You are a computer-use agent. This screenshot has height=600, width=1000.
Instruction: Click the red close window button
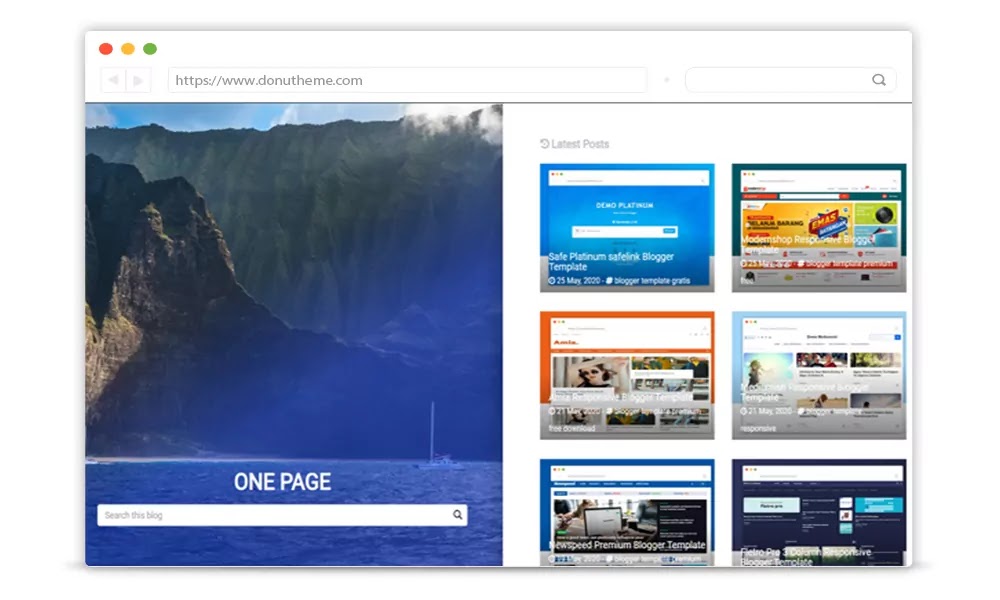tap(106, 48)
